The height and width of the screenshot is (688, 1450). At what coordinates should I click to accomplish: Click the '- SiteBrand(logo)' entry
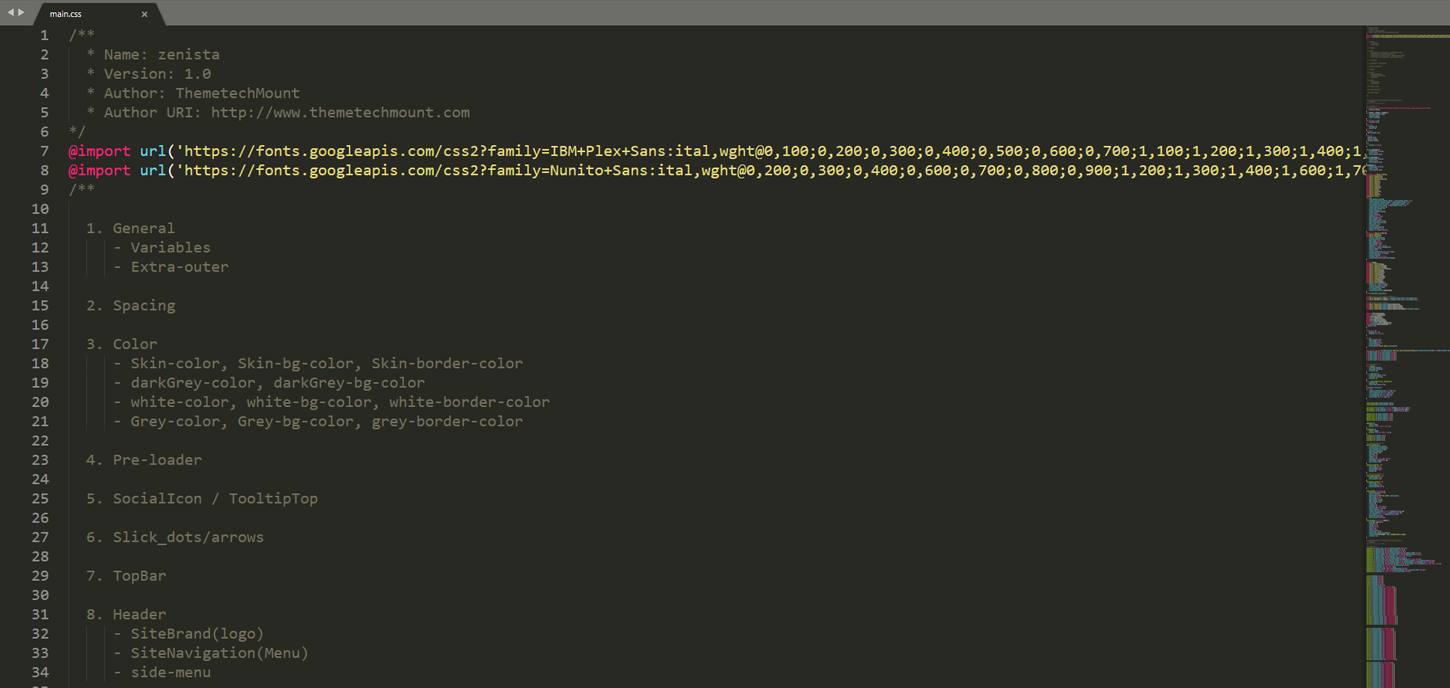click(189, 633)
